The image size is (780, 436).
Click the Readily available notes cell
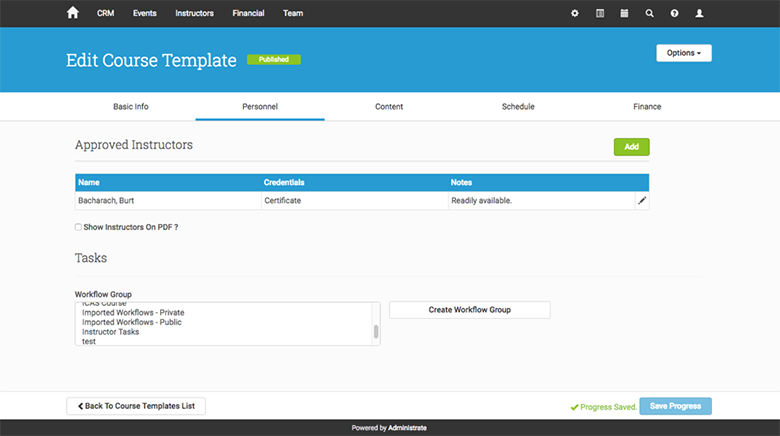[x=542, y=201]
